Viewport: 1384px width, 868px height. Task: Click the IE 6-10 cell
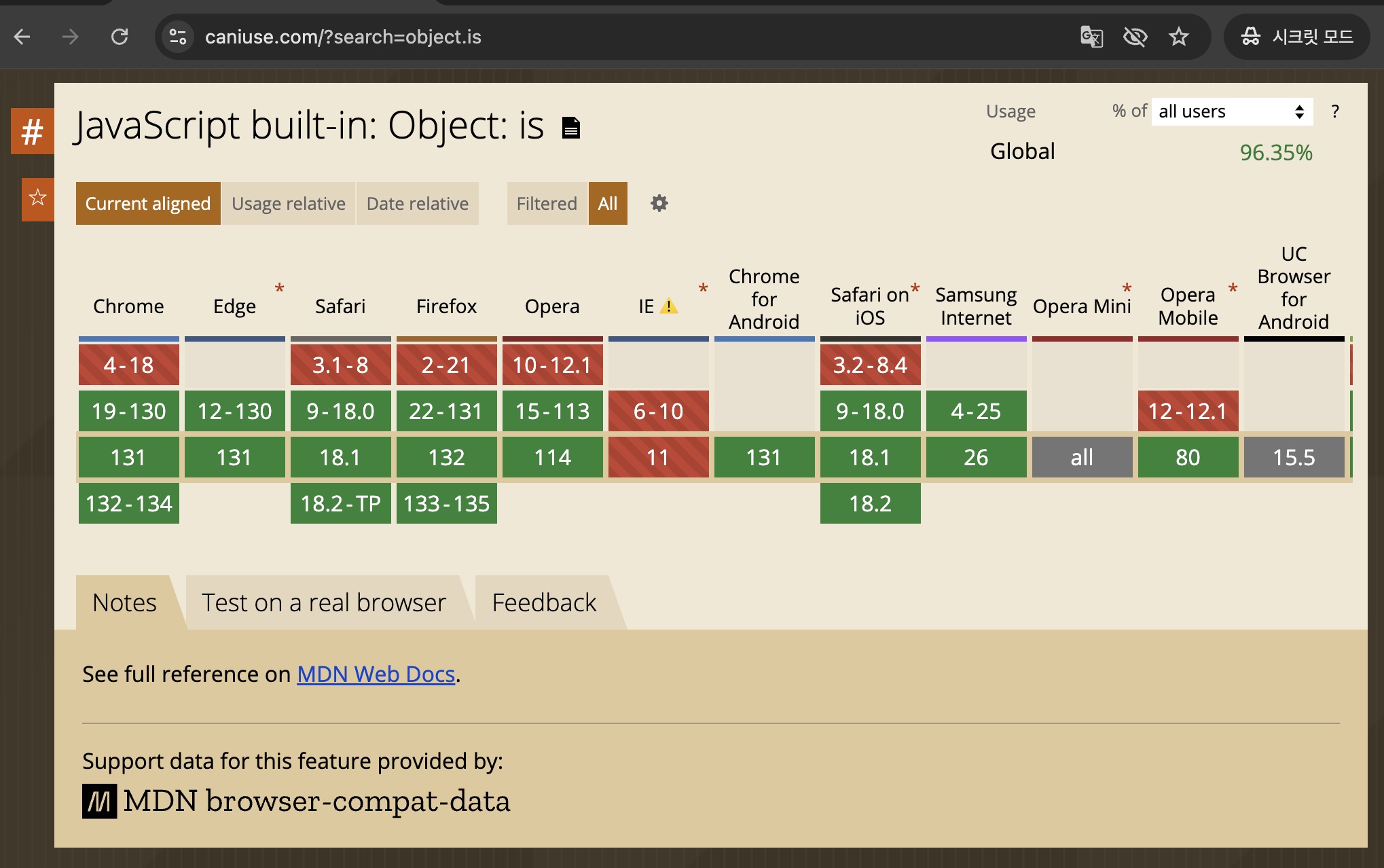click(x=658, y=411)
